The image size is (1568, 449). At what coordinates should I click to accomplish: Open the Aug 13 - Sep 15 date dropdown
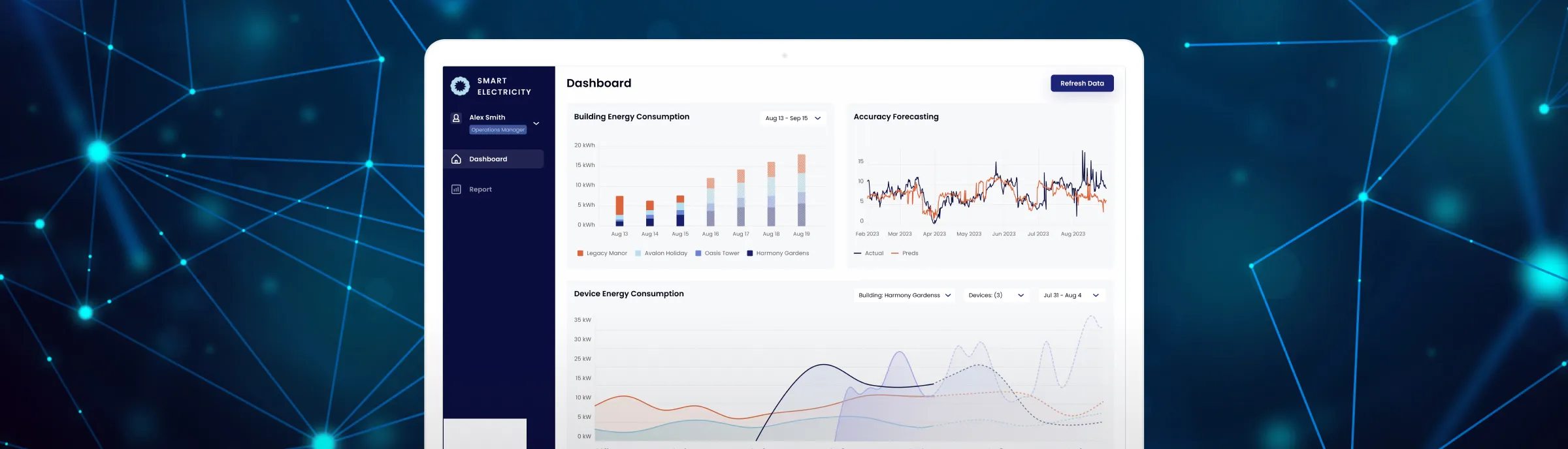(793, 118)
